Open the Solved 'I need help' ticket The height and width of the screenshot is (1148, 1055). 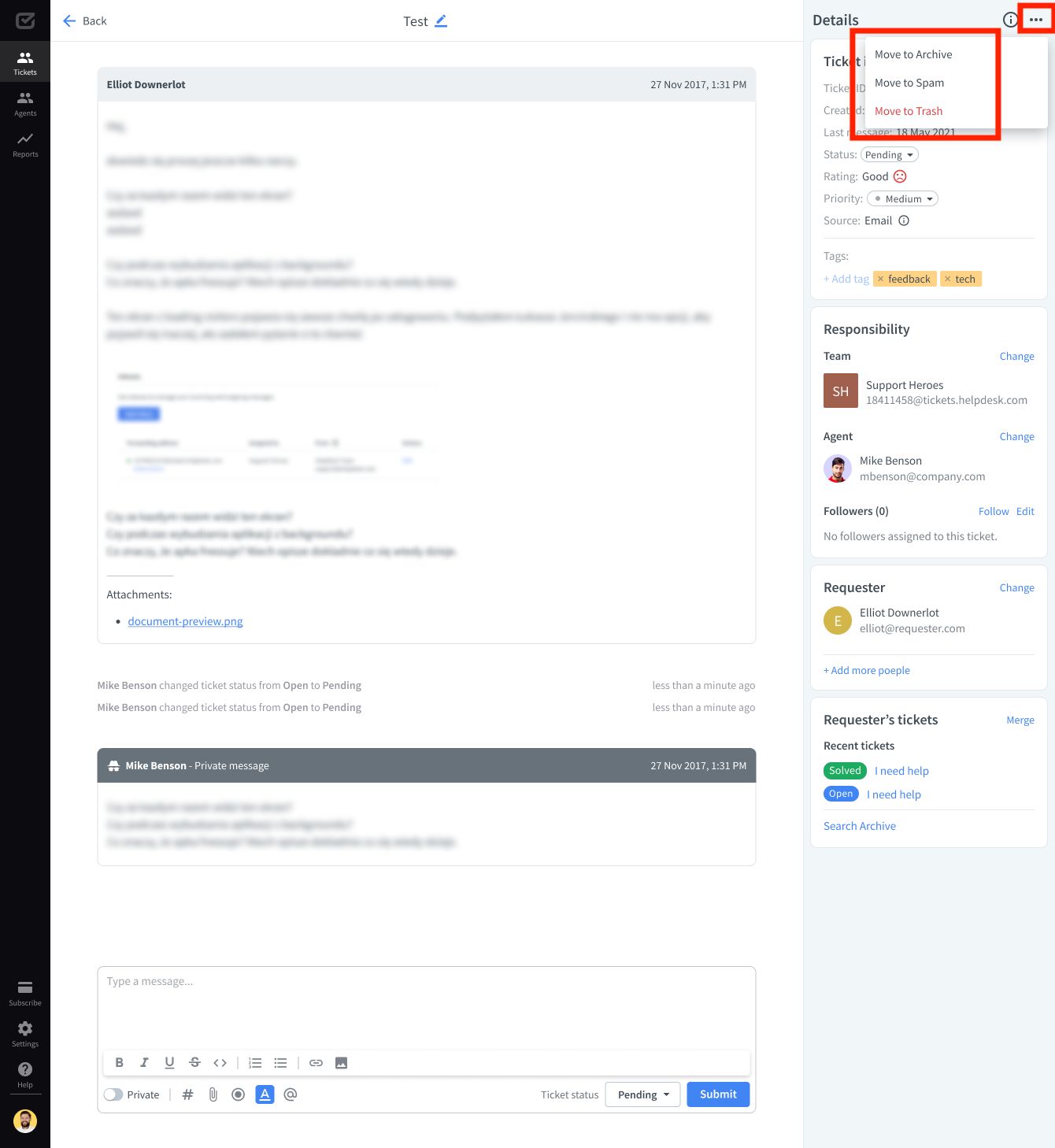click(901, 771)
